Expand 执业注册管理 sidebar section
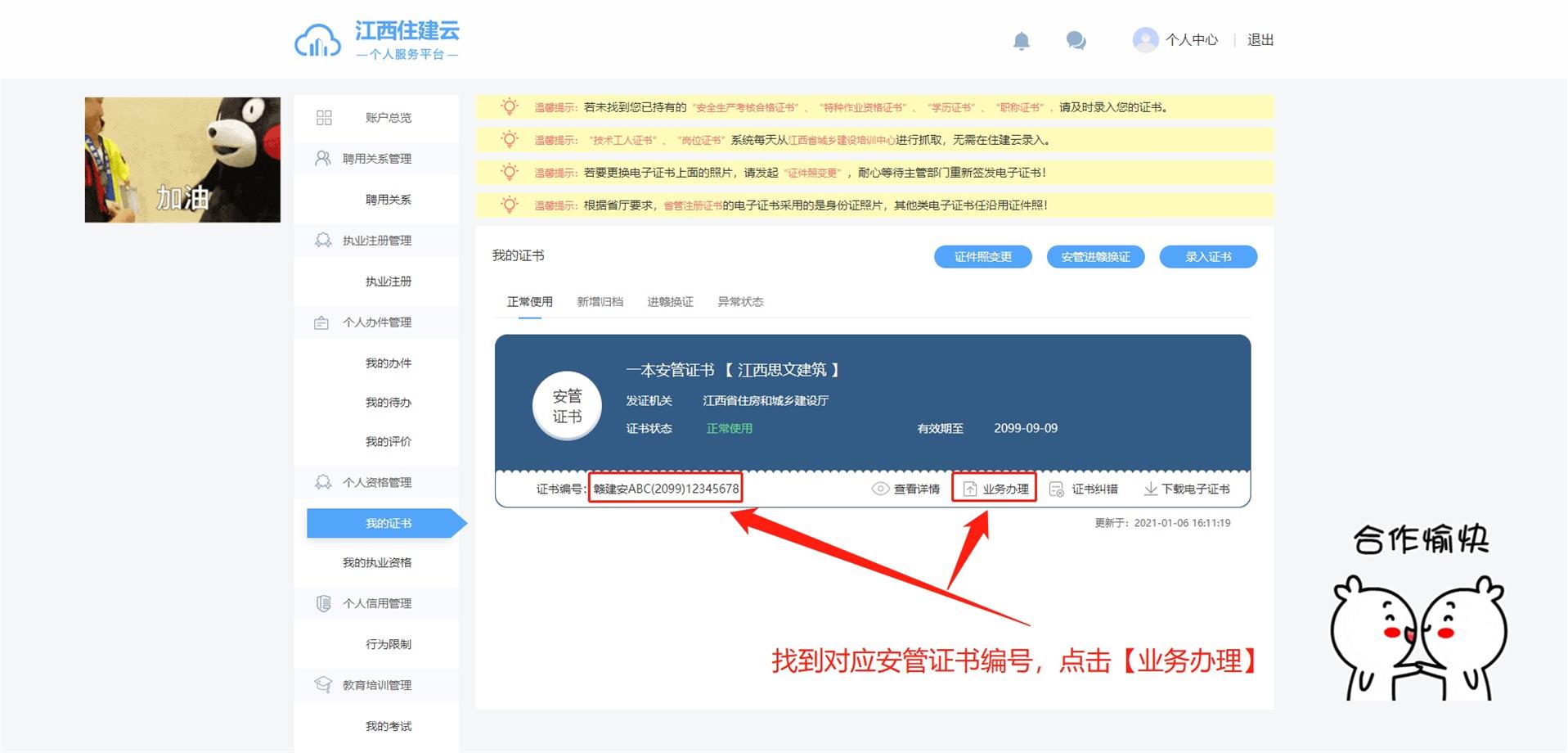Image resolution: width=1568 pixels, height=753 pixels. coord(376,241)
